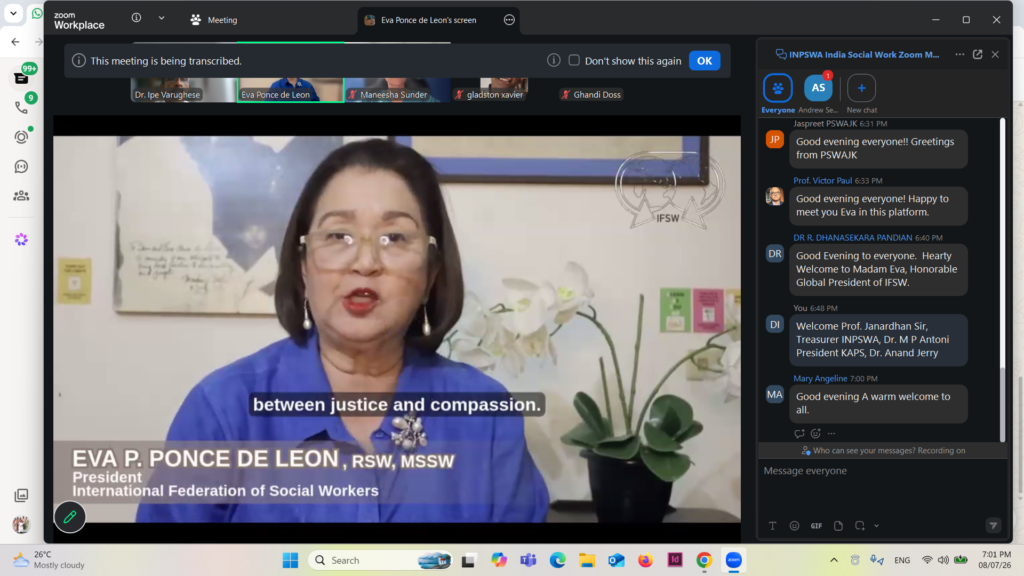The height and width of the screenshot is (576, 1024).
Task: Attach a file in the chat composer
Action: pyautogui.click(x=838, y=526)
